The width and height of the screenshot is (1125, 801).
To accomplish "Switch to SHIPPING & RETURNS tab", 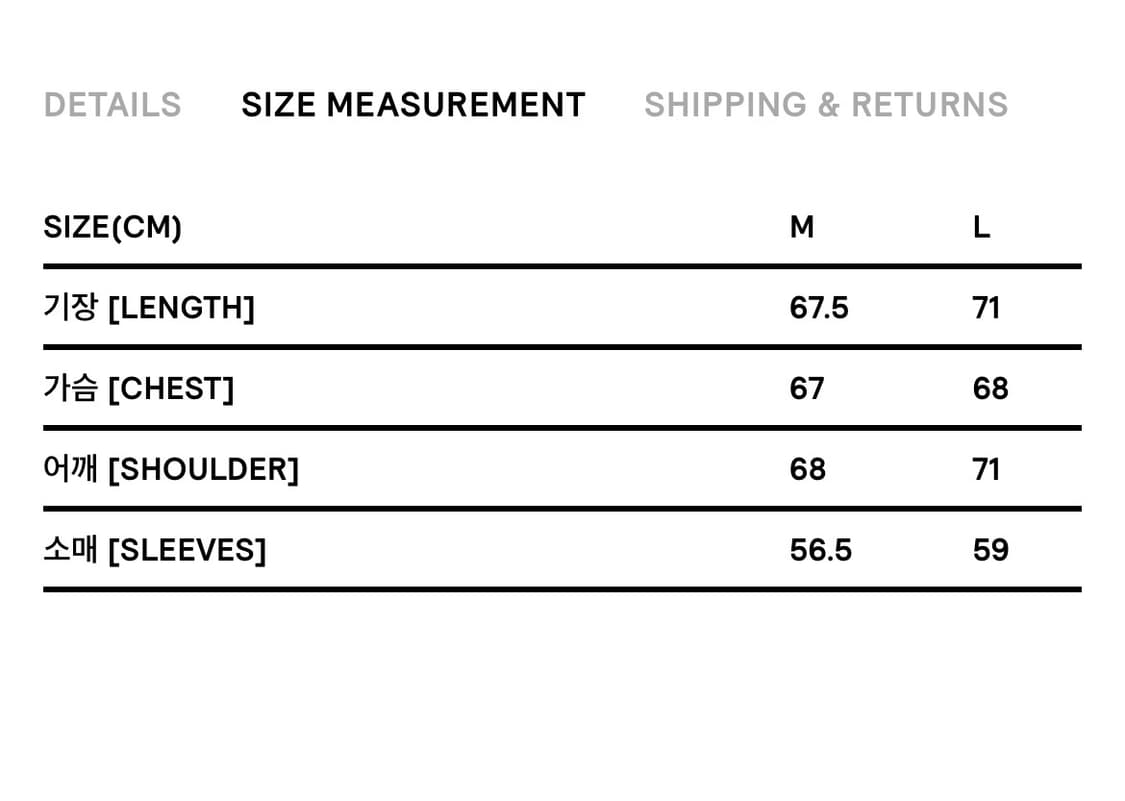I will point(825,105).
